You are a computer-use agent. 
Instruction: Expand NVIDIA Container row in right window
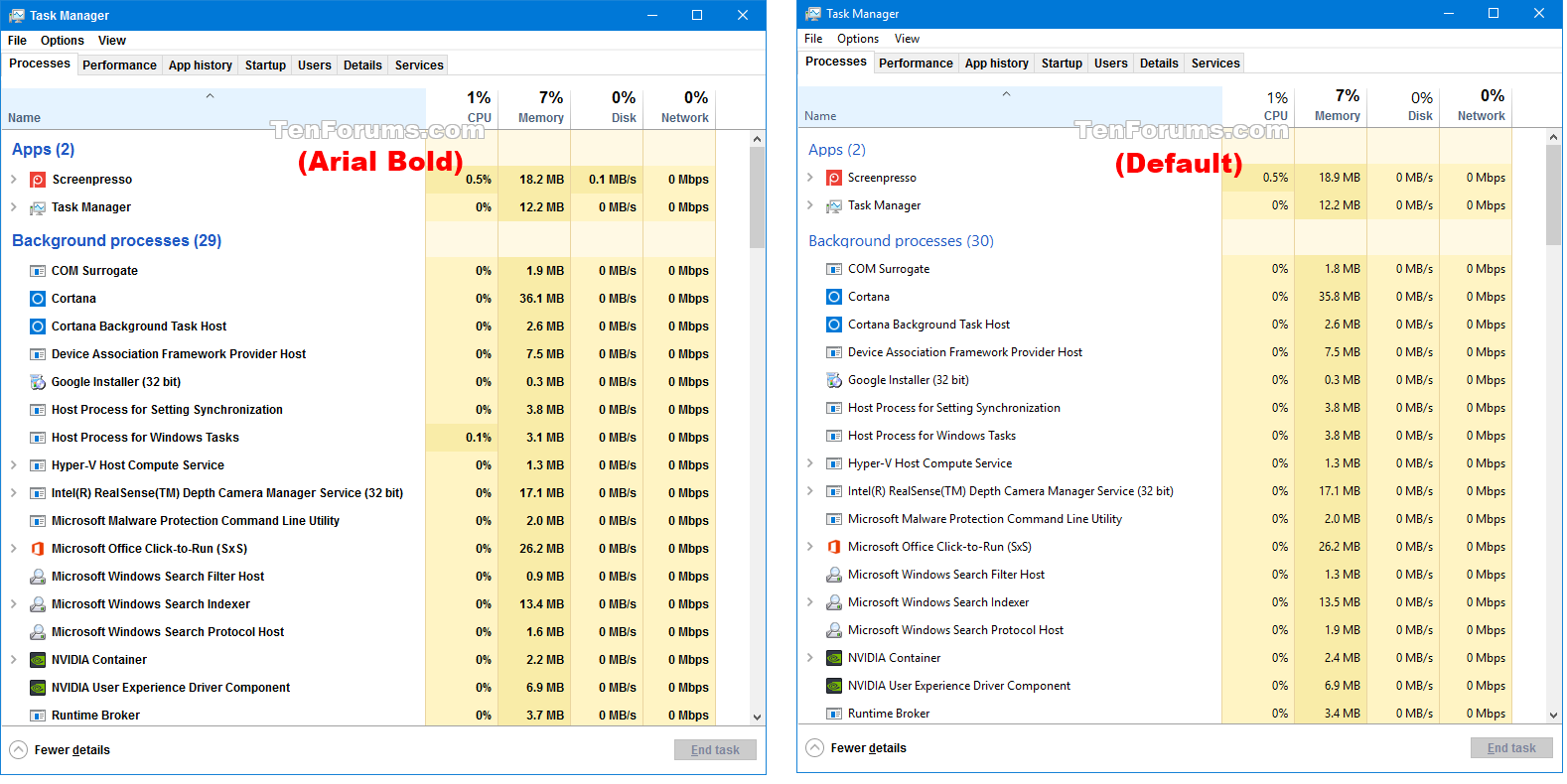[810, 658]
